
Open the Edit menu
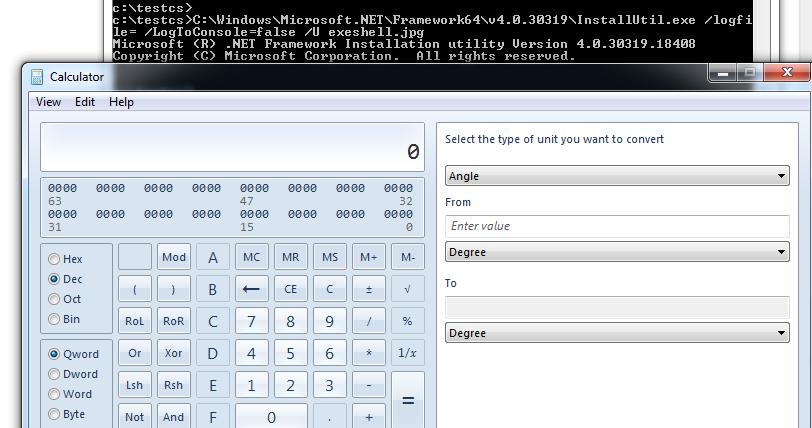[85, 102]
